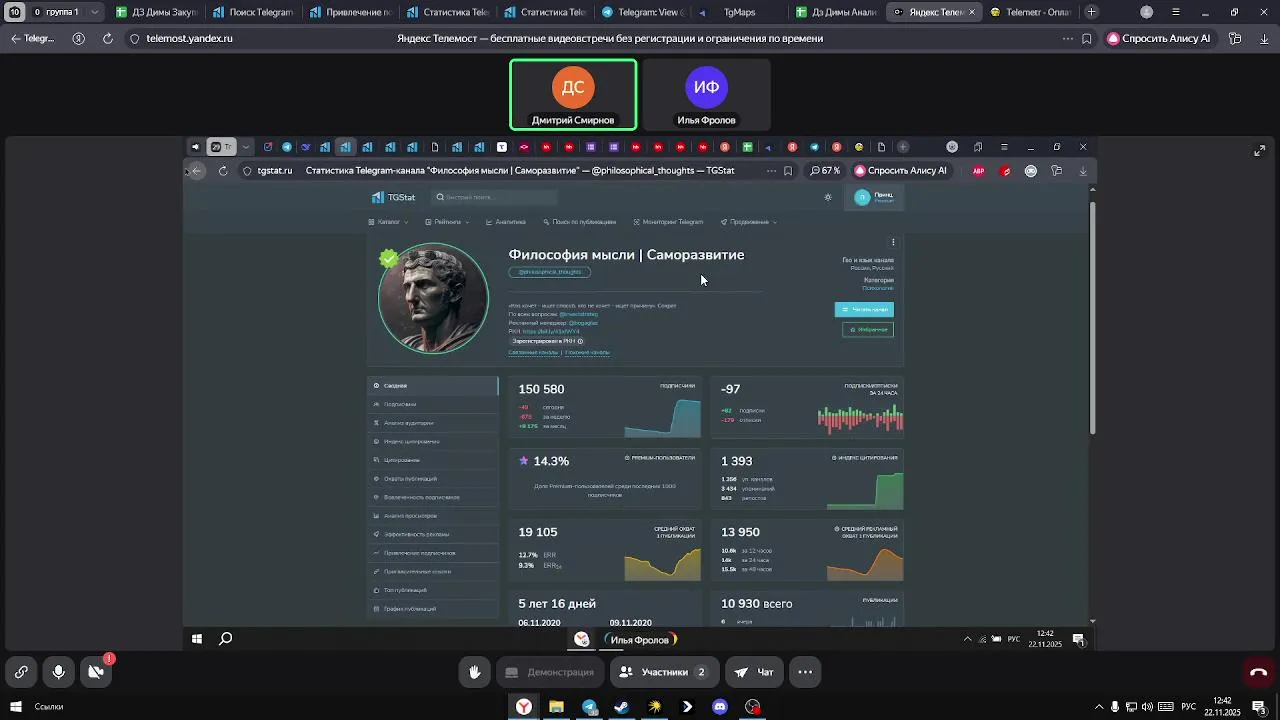The height and width of the screenshot is (720, 1280).
Task: Expand the Рейтинги menu
Action: click(x=447, y=222)
